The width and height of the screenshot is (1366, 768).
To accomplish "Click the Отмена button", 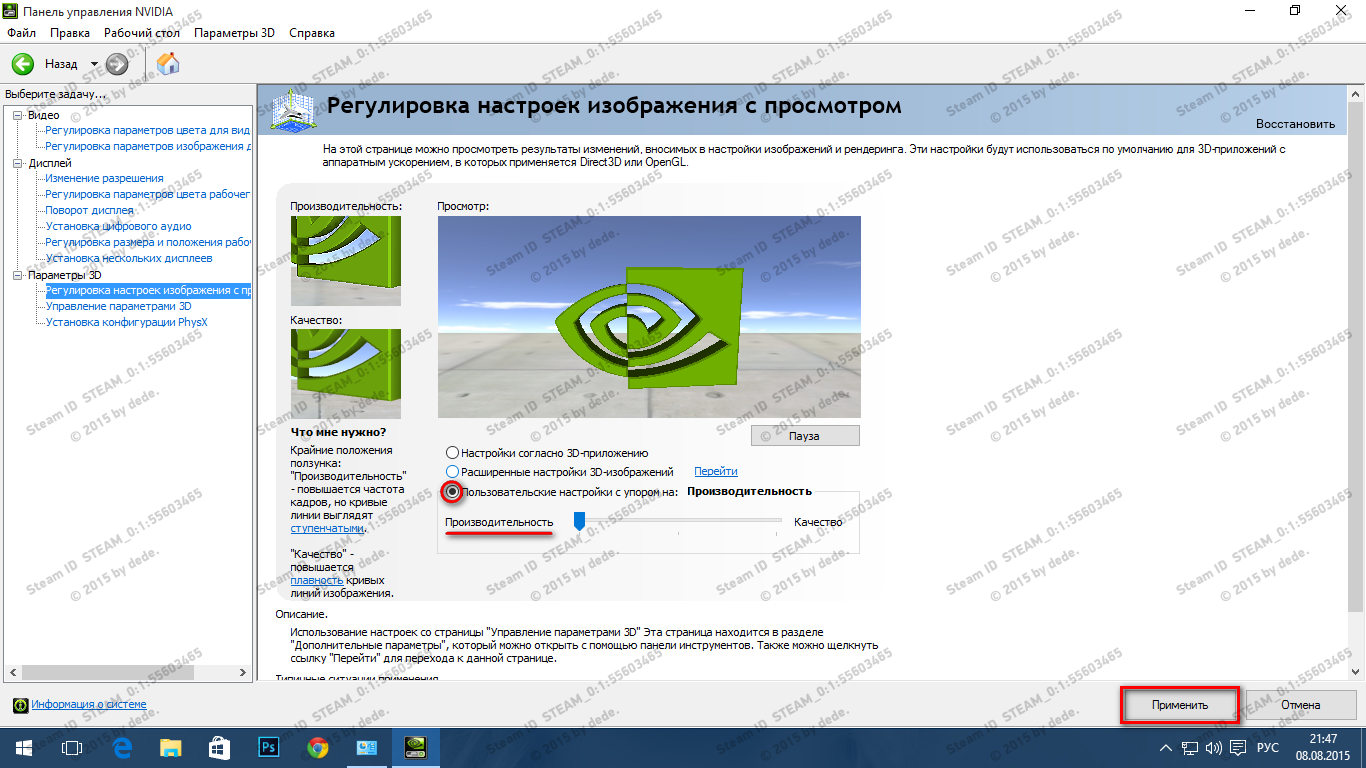I will [x=1301, y=705].
